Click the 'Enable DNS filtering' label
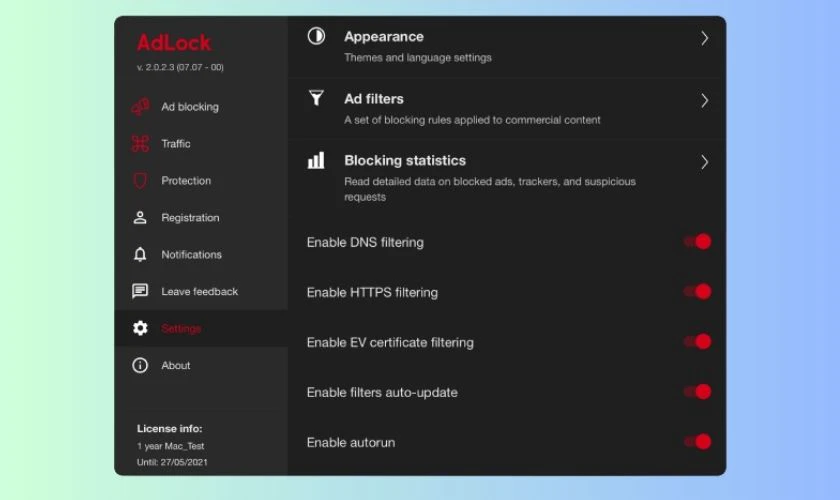840x500 pixels. [x=365, y=242]
